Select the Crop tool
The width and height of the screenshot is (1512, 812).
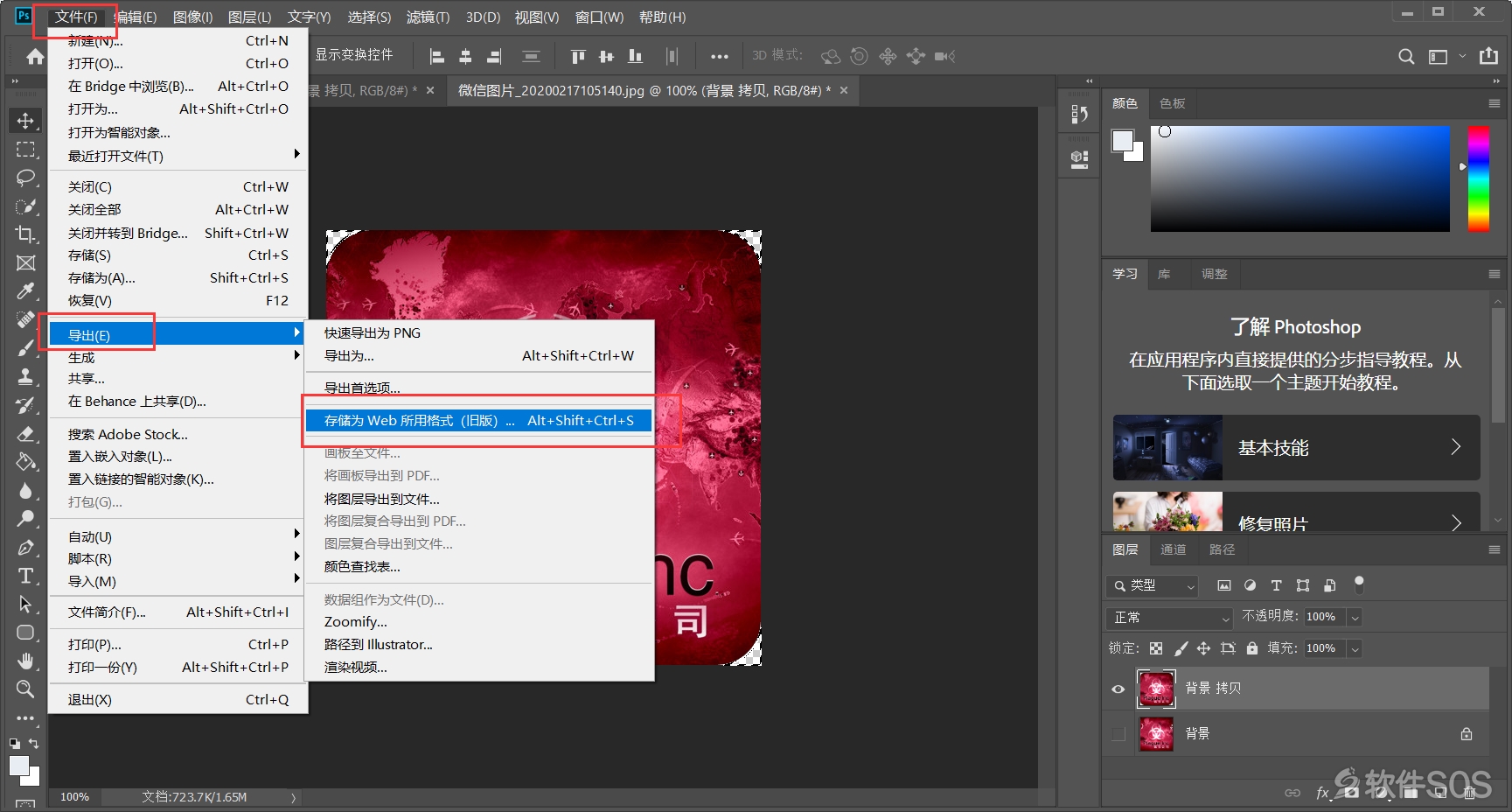[25, 234]
